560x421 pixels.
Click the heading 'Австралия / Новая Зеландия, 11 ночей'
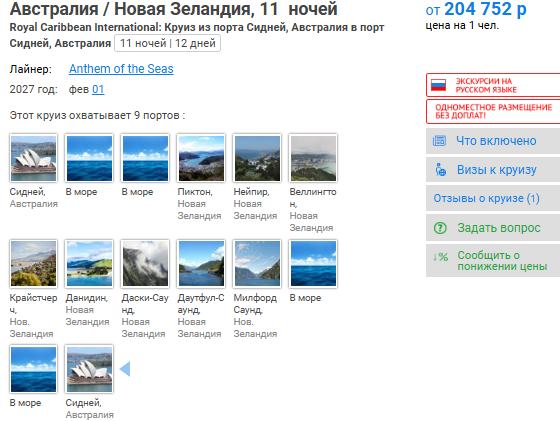point(174,9)
